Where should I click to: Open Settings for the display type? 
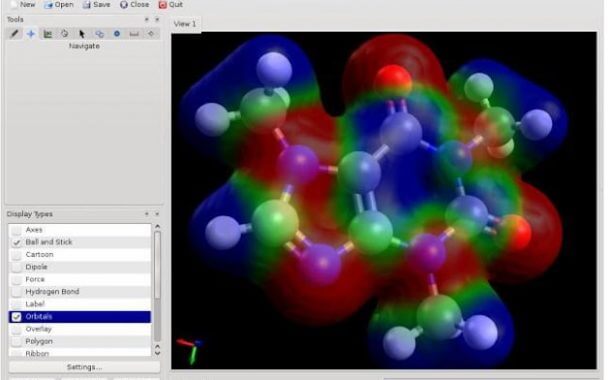[x=84, y=367]
